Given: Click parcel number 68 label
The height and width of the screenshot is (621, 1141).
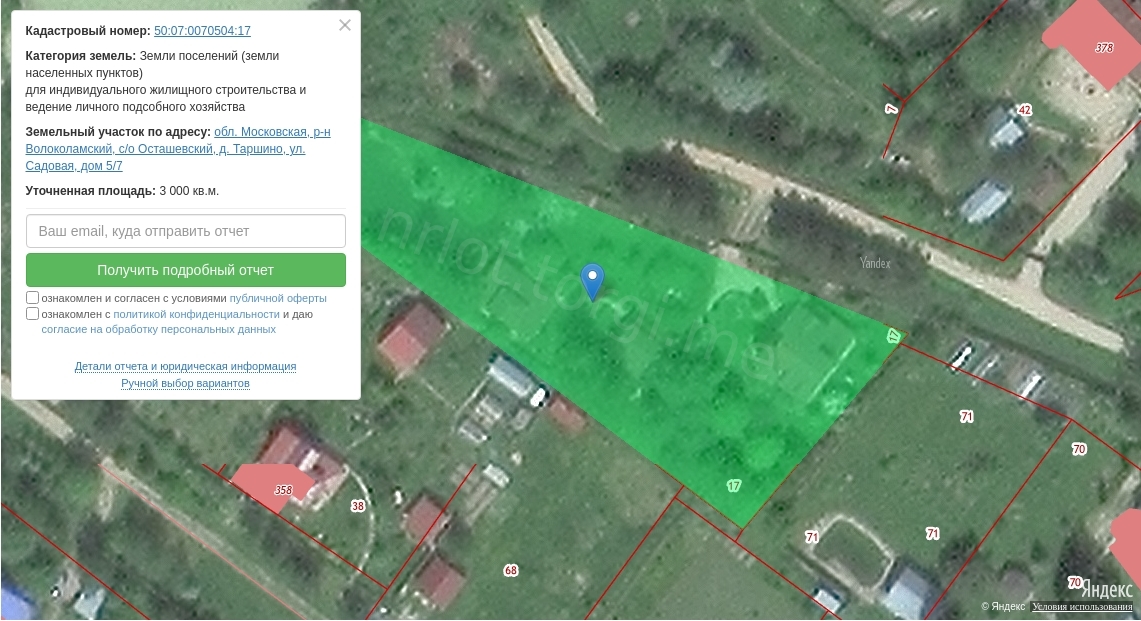Looking at the screenshot, I should [511, 570].
